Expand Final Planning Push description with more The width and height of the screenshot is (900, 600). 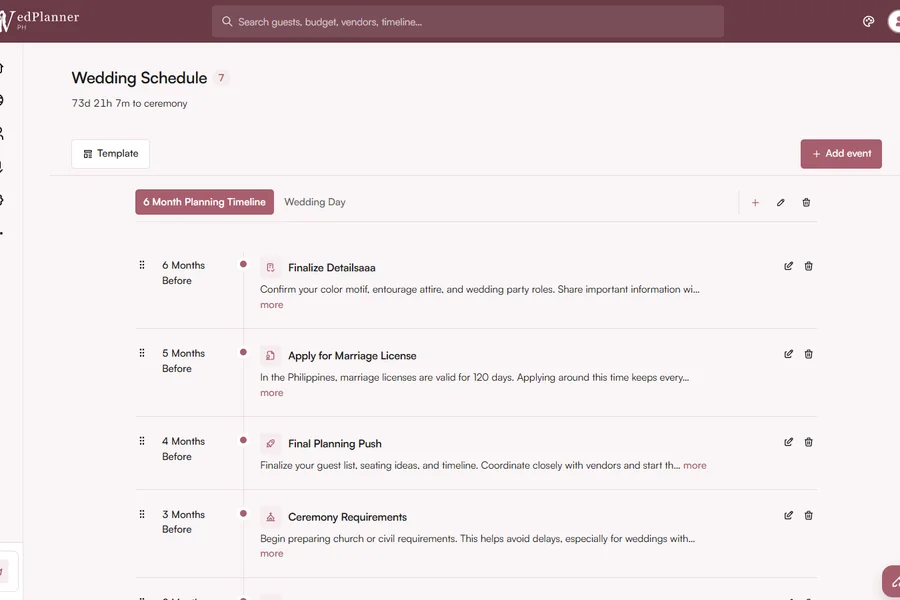[x=695, y=466]
